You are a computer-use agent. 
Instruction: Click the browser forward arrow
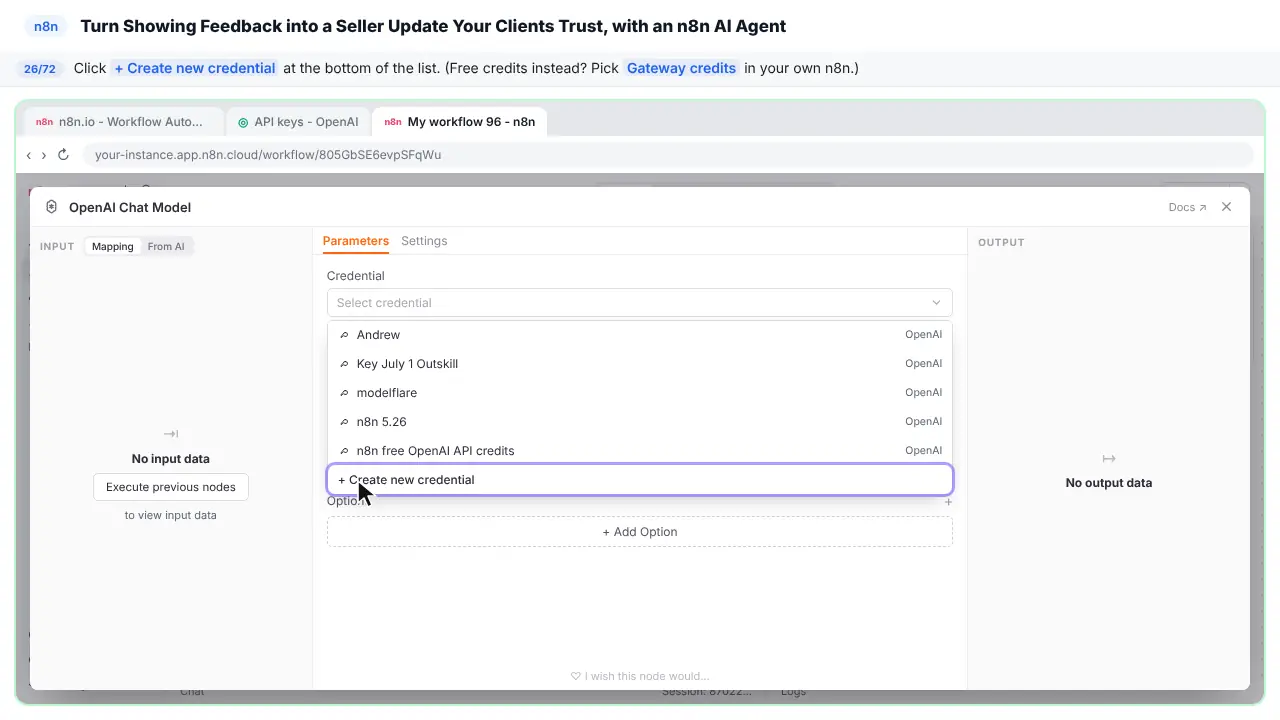click(44, 155)
